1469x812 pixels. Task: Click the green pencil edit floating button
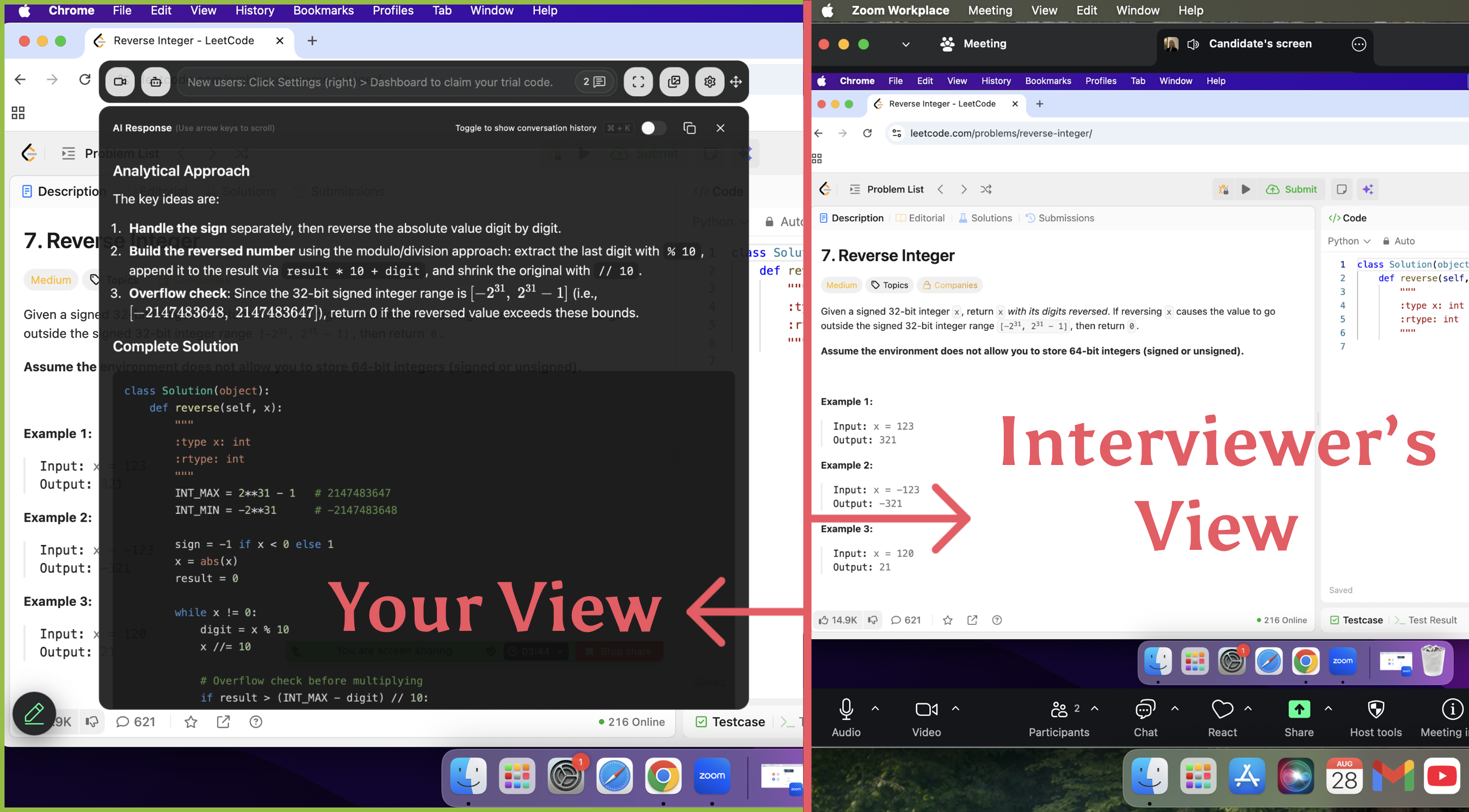click(x=34, y=713)
